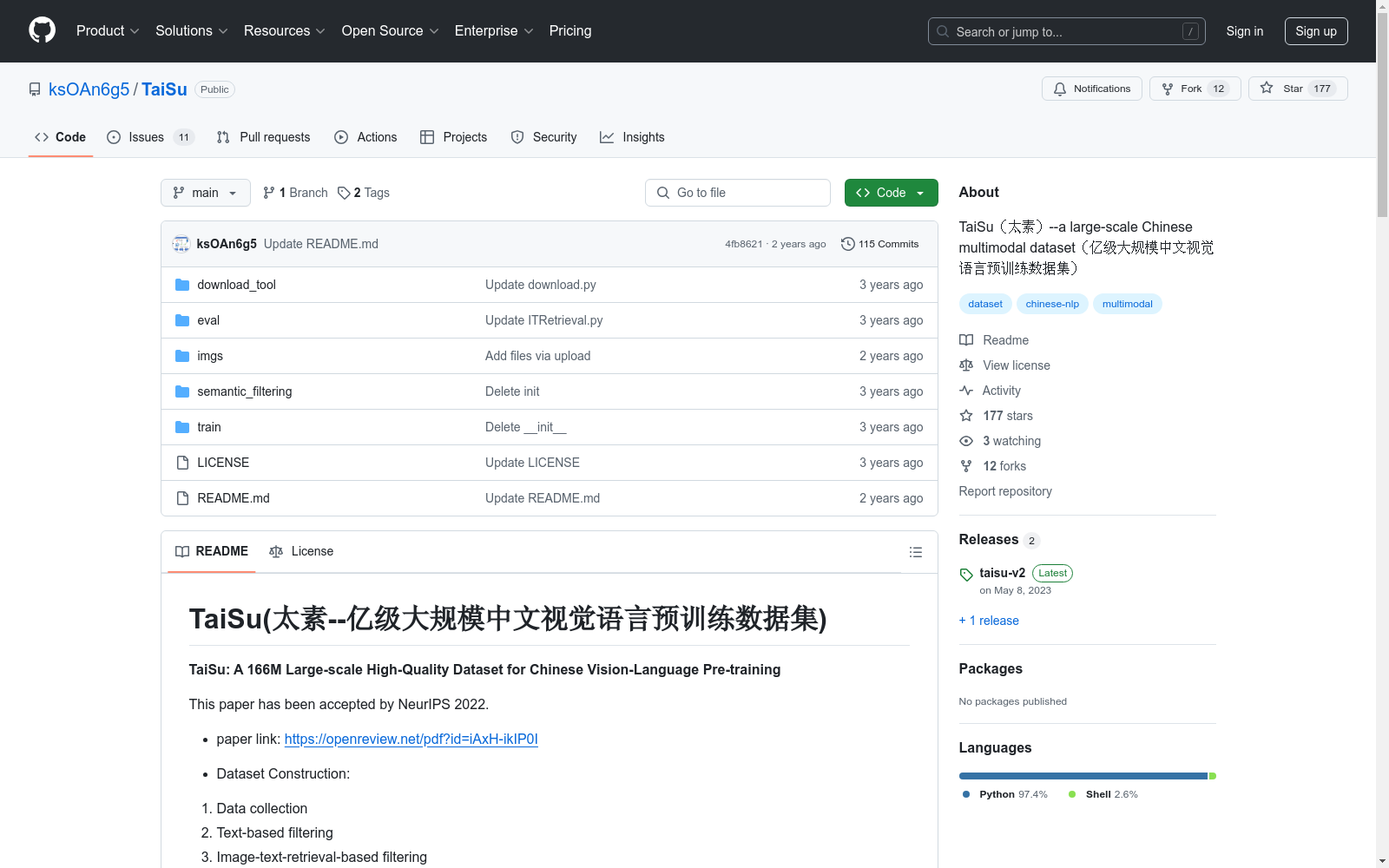Open the Add files via upload commit
1389x868 pixels.
point(537,356)
